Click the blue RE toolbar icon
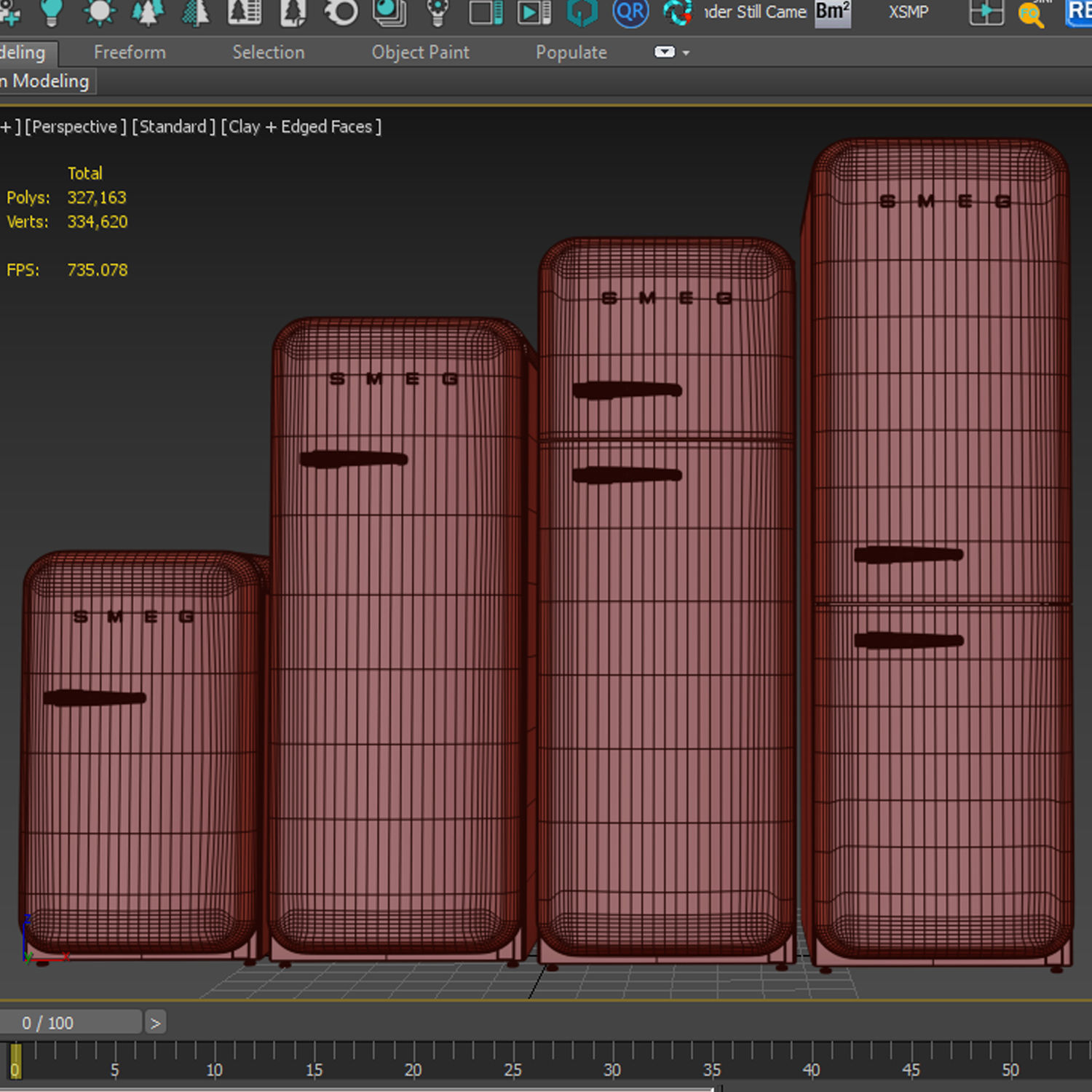 pyautogui.click(x=1079, y=12)
